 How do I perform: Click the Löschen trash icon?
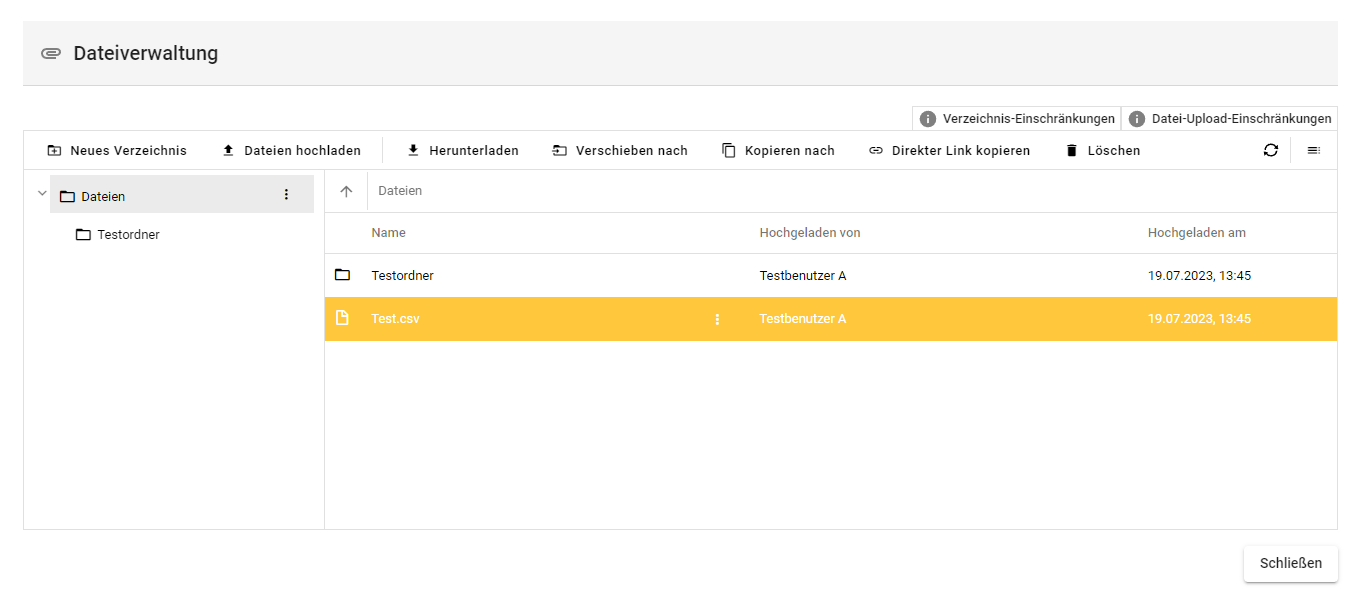coord(1072,151)
